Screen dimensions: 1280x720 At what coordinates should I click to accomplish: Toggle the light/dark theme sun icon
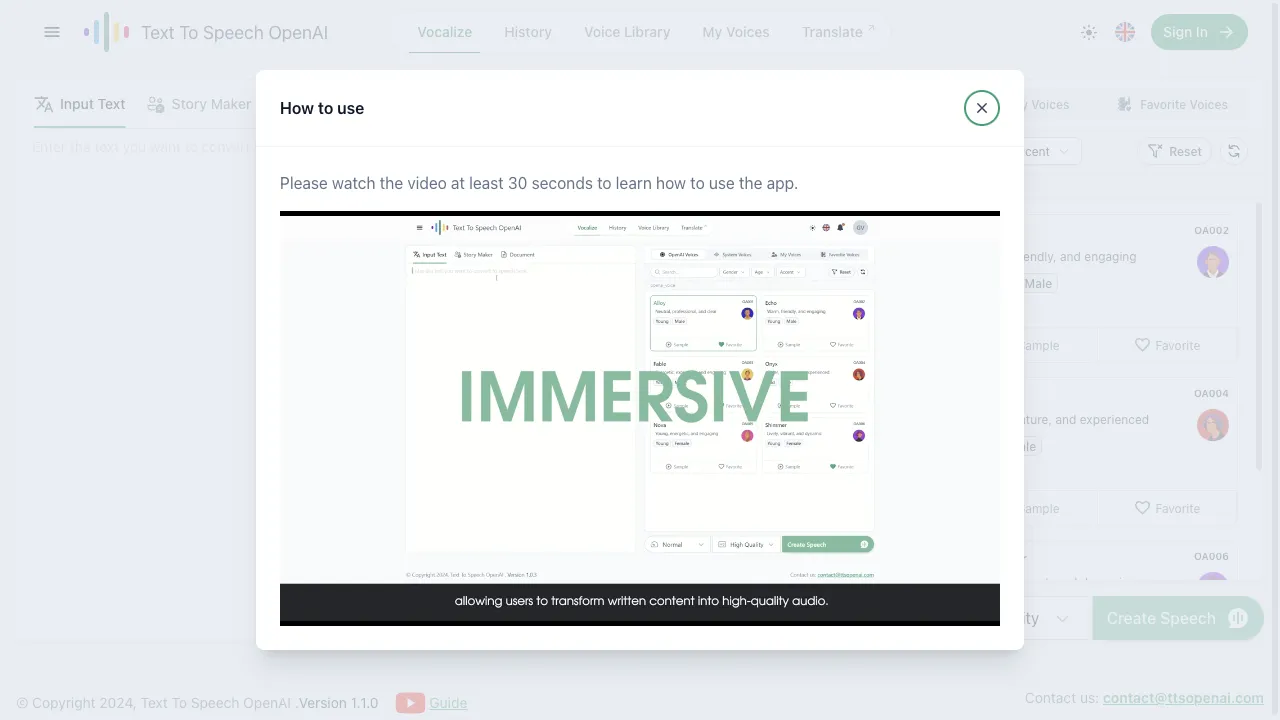coord(1089,32)
